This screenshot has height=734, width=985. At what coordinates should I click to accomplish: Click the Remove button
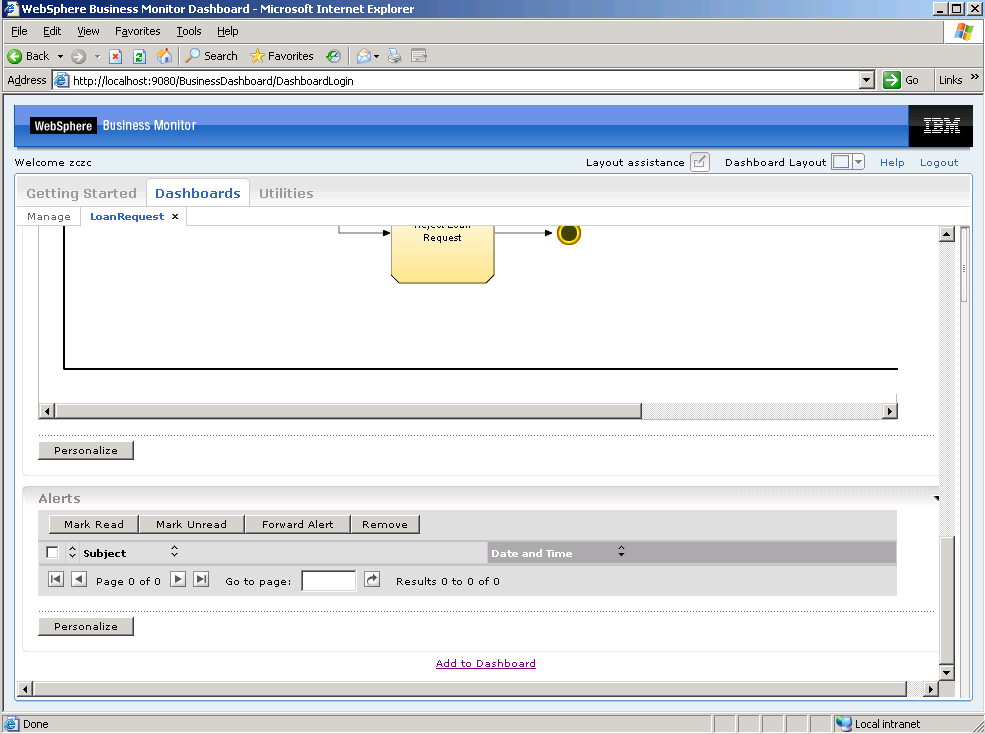click(x=384, y=524)
